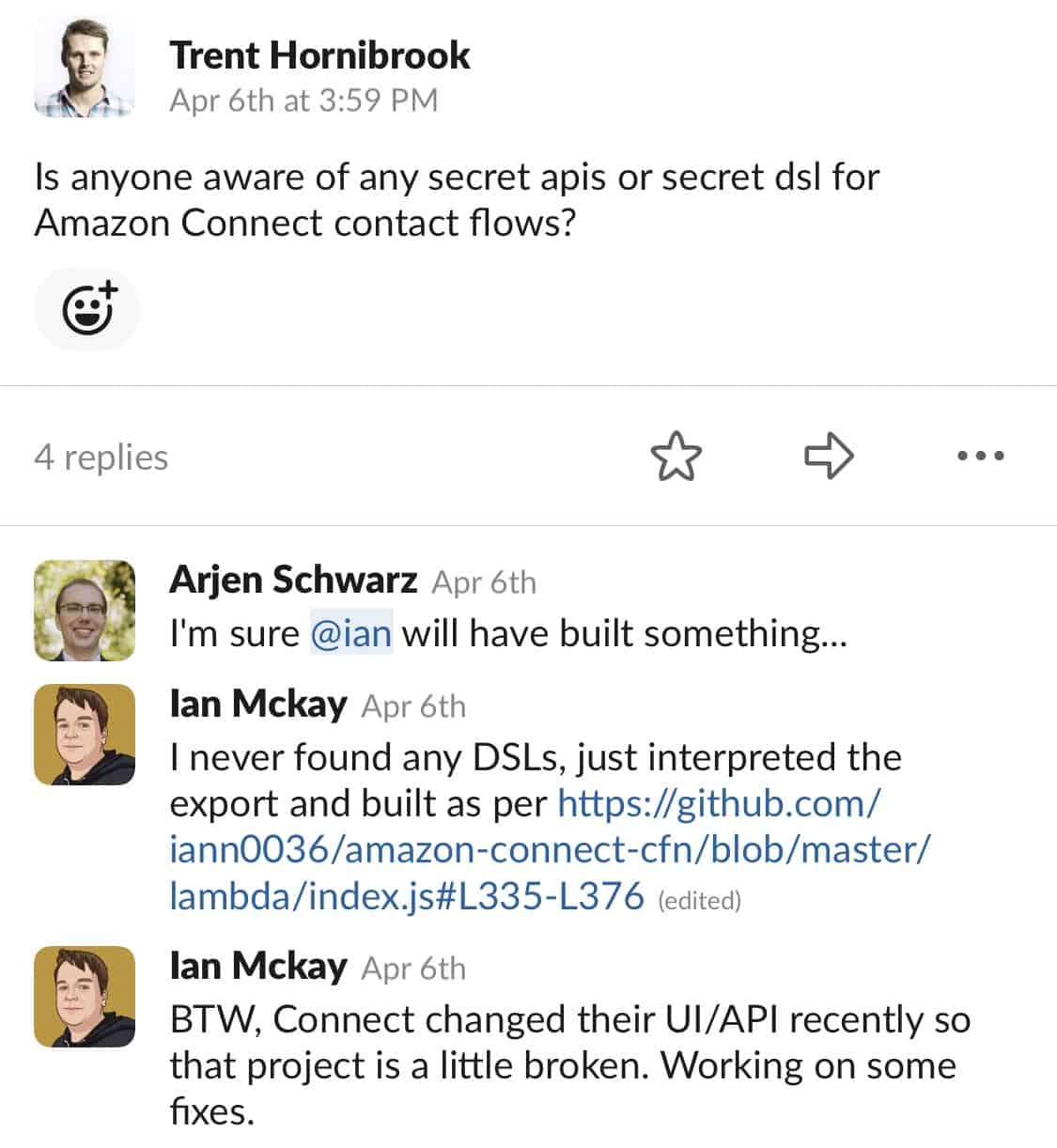This screenshot has height=1148, width=1057.
Task: Click the Apr 6th at 3:59 PM timestamp
Action: coord(305,100)
